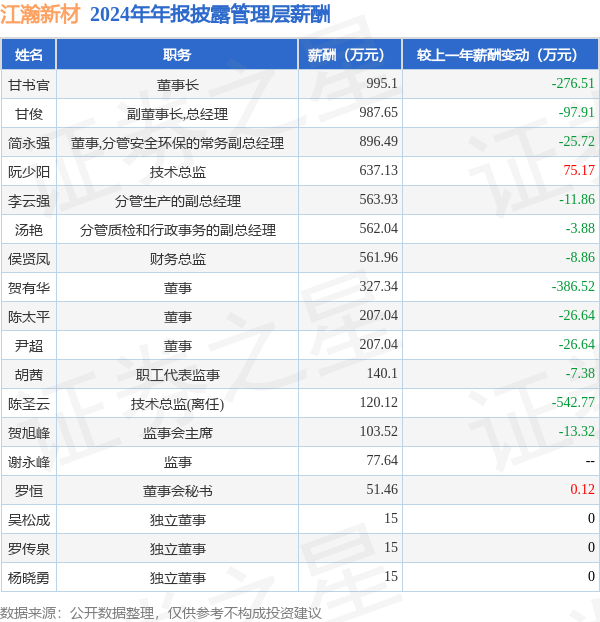Image resolution: width=600 pixels, height=622 pixels.
Task: Click the salary value 561.96
Action: (x=378, y=257)
